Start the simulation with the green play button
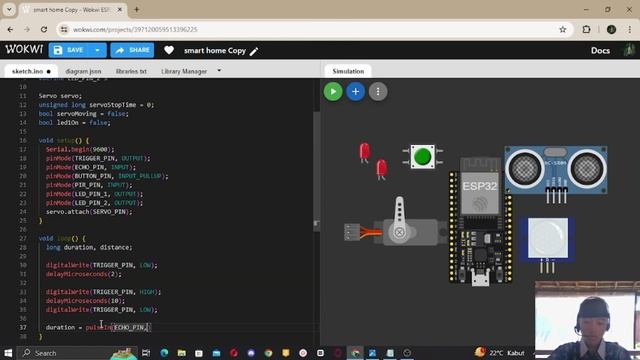This screenshot has height=360, width=640. coord(333,91)
